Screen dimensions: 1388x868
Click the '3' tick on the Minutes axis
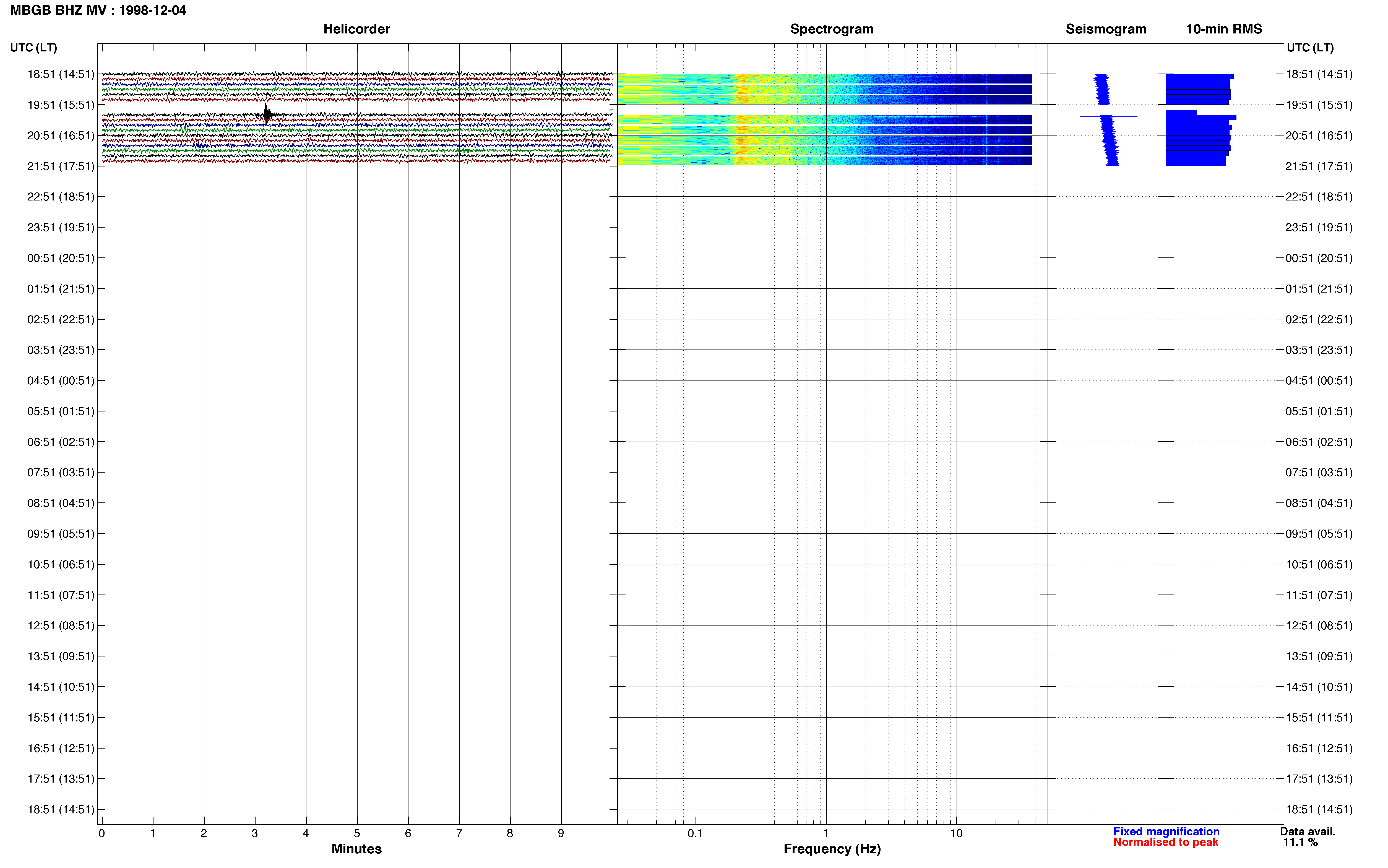coord(255,833)
